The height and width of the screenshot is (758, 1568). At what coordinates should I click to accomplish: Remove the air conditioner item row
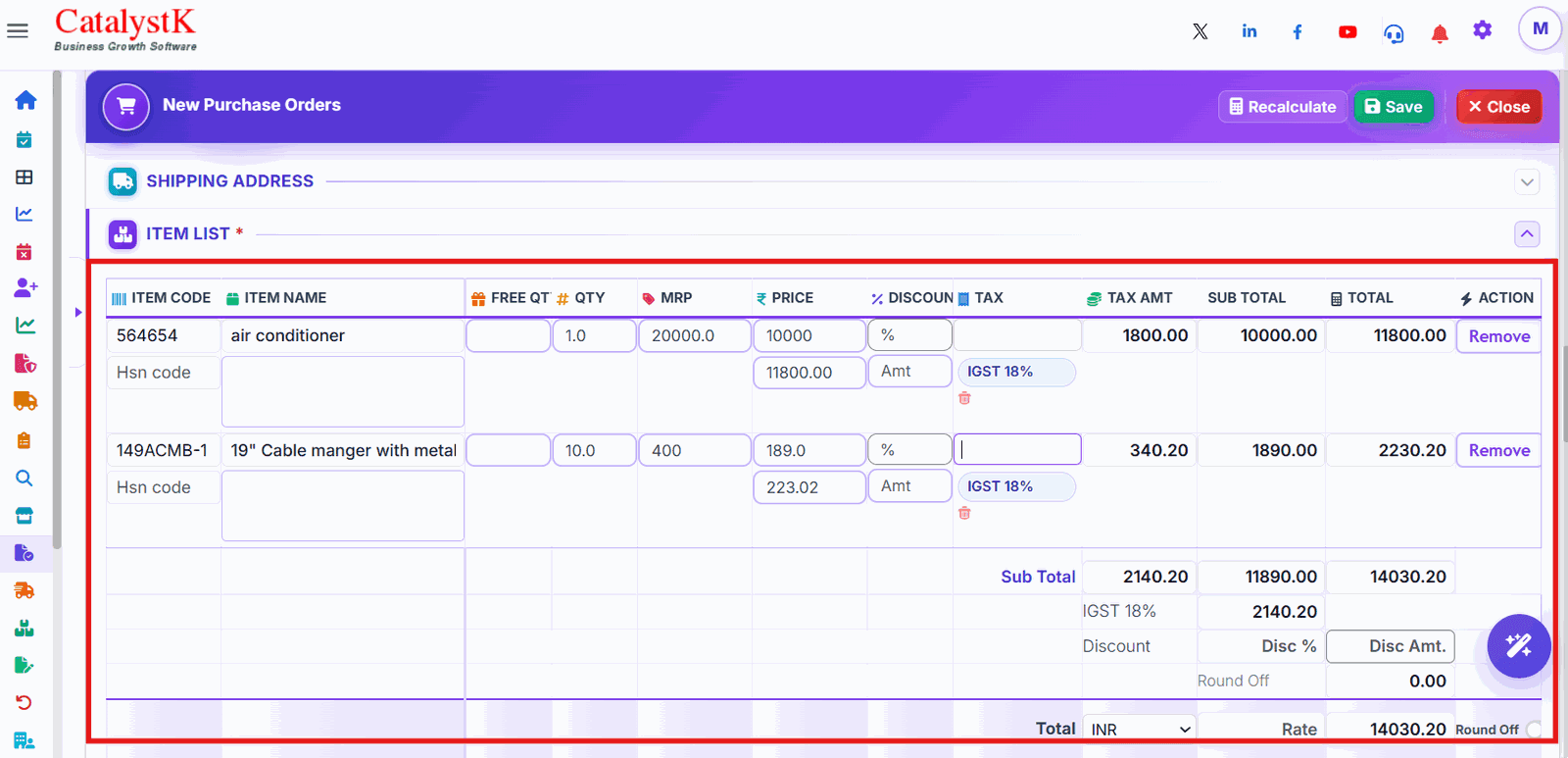[1498, 336]
